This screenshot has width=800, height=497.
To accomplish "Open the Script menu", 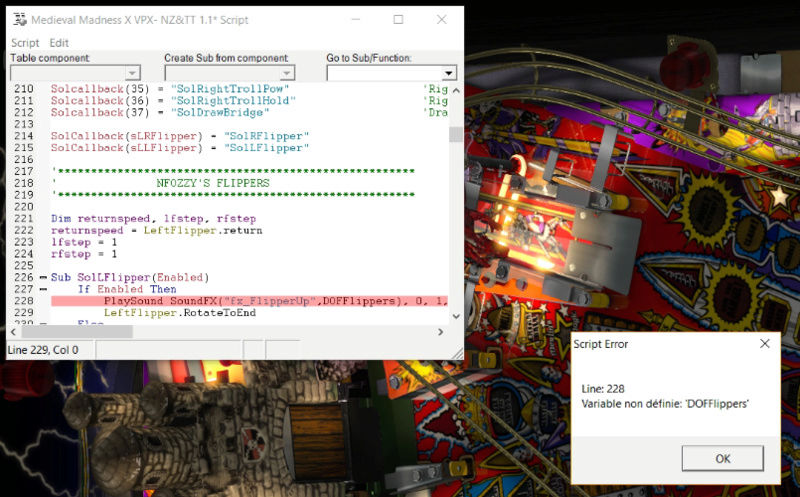I will click(x=25, y=43).
